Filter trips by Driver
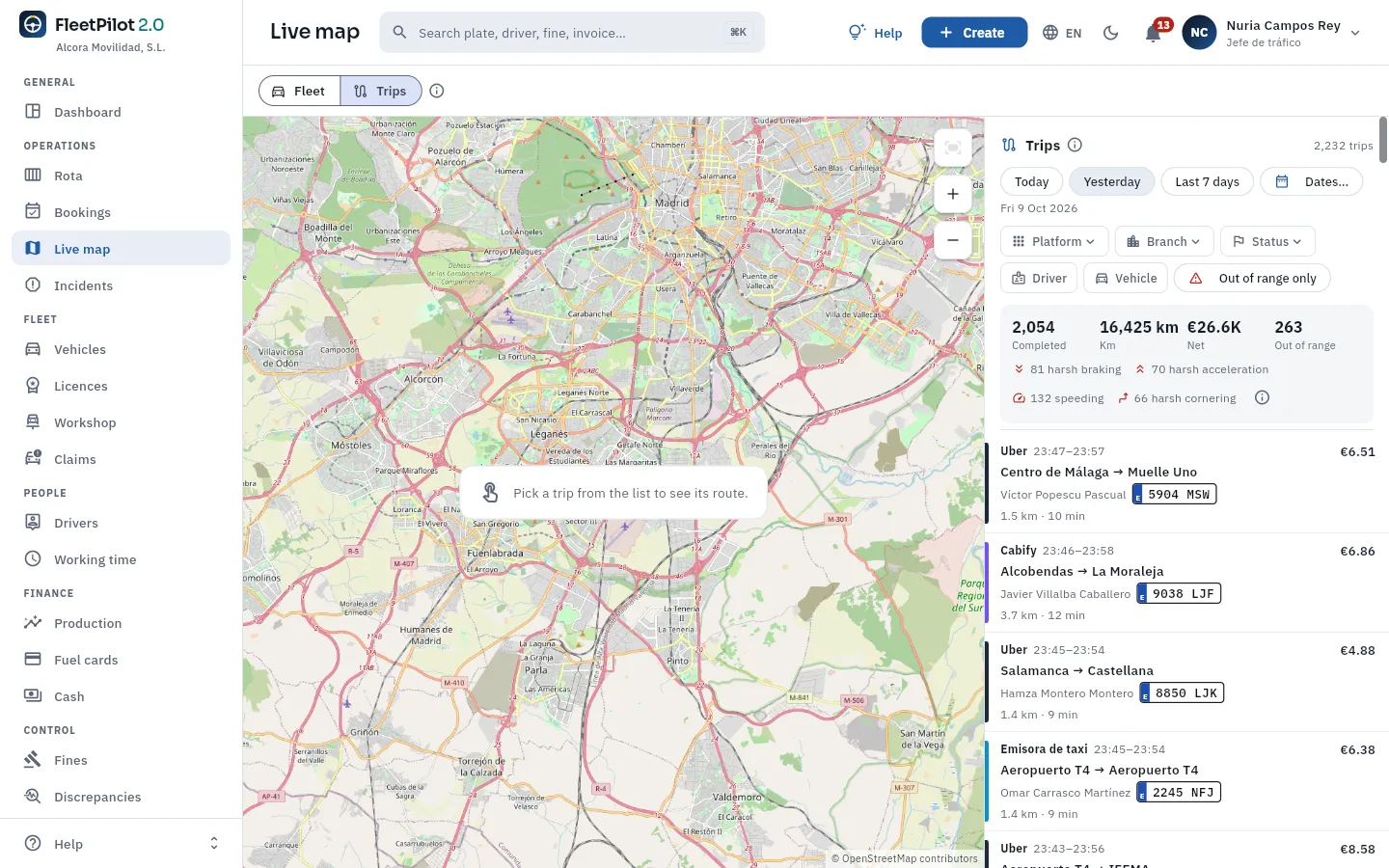This screenshot has height=868, width=1389. (x=1039, y=278)
